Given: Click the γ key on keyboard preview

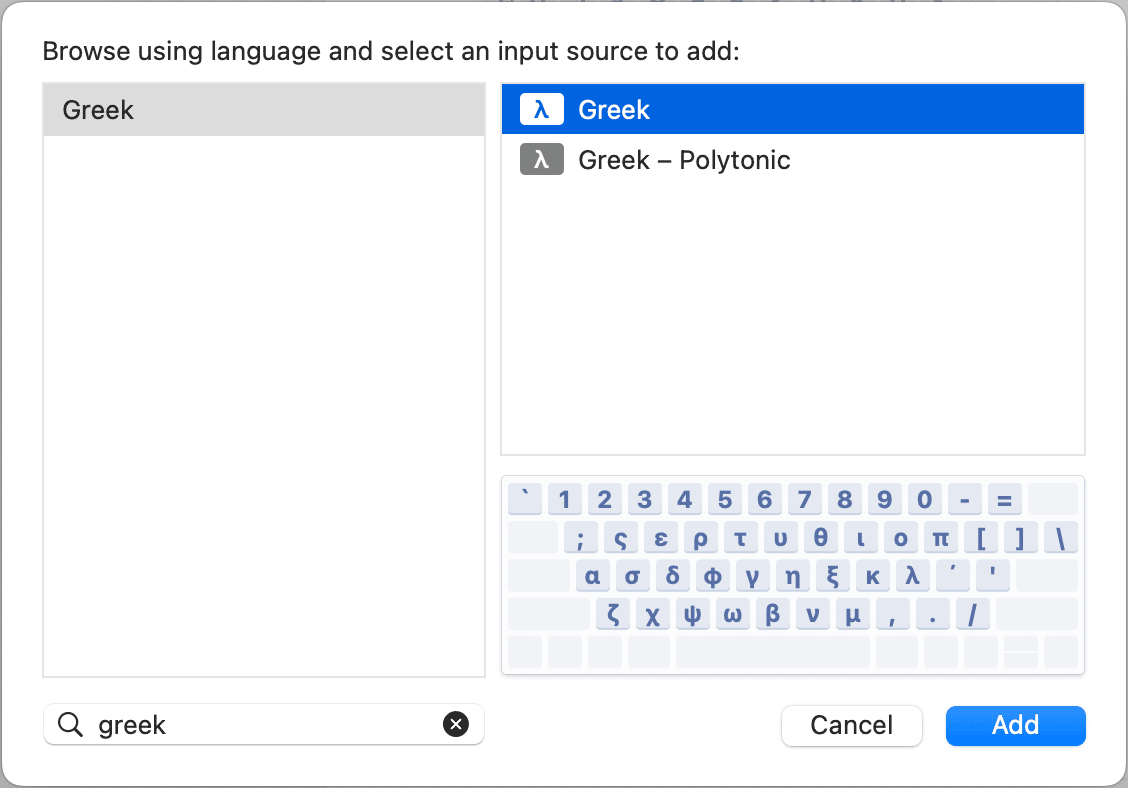Looking at the screenshot, I should pos(752,576).
